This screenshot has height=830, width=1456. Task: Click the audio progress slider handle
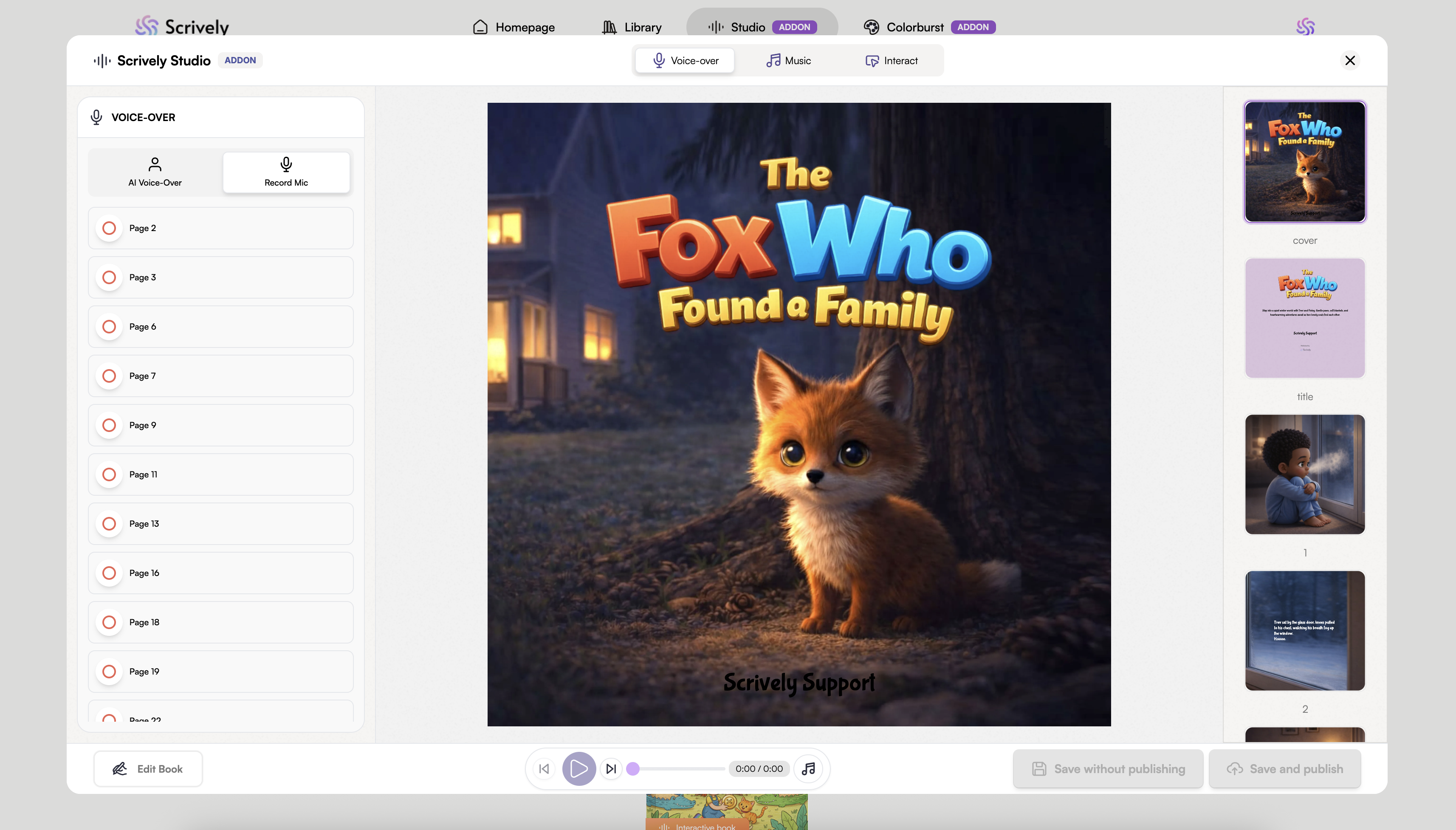coord(632,768)
